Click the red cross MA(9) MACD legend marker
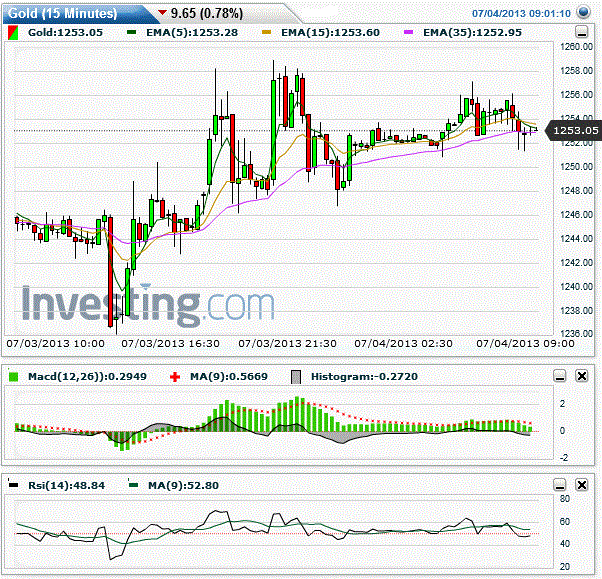 click(x=175, y=377)
